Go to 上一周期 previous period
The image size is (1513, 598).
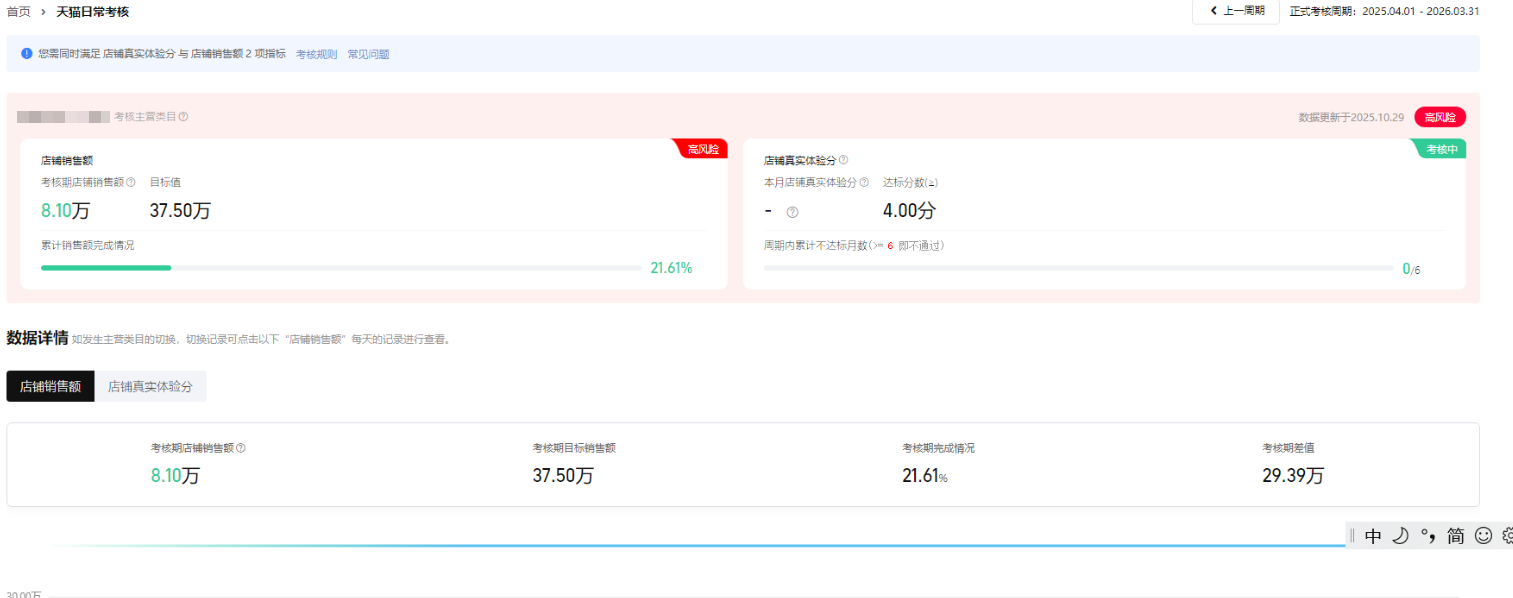(1236, 11)
